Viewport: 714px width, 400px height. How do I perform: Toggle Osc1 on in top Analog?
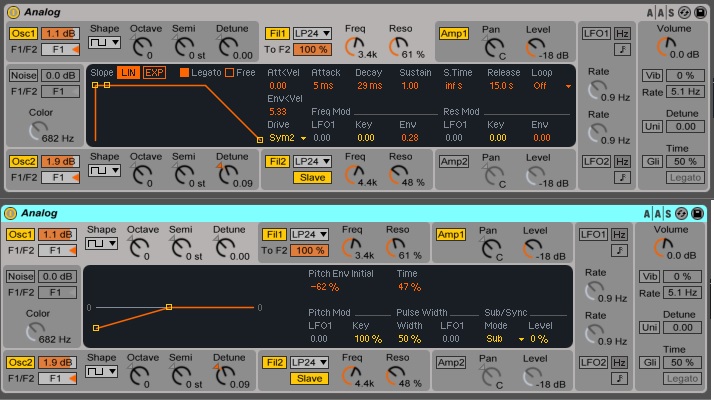pyautogui.click(x=23, y=33)
